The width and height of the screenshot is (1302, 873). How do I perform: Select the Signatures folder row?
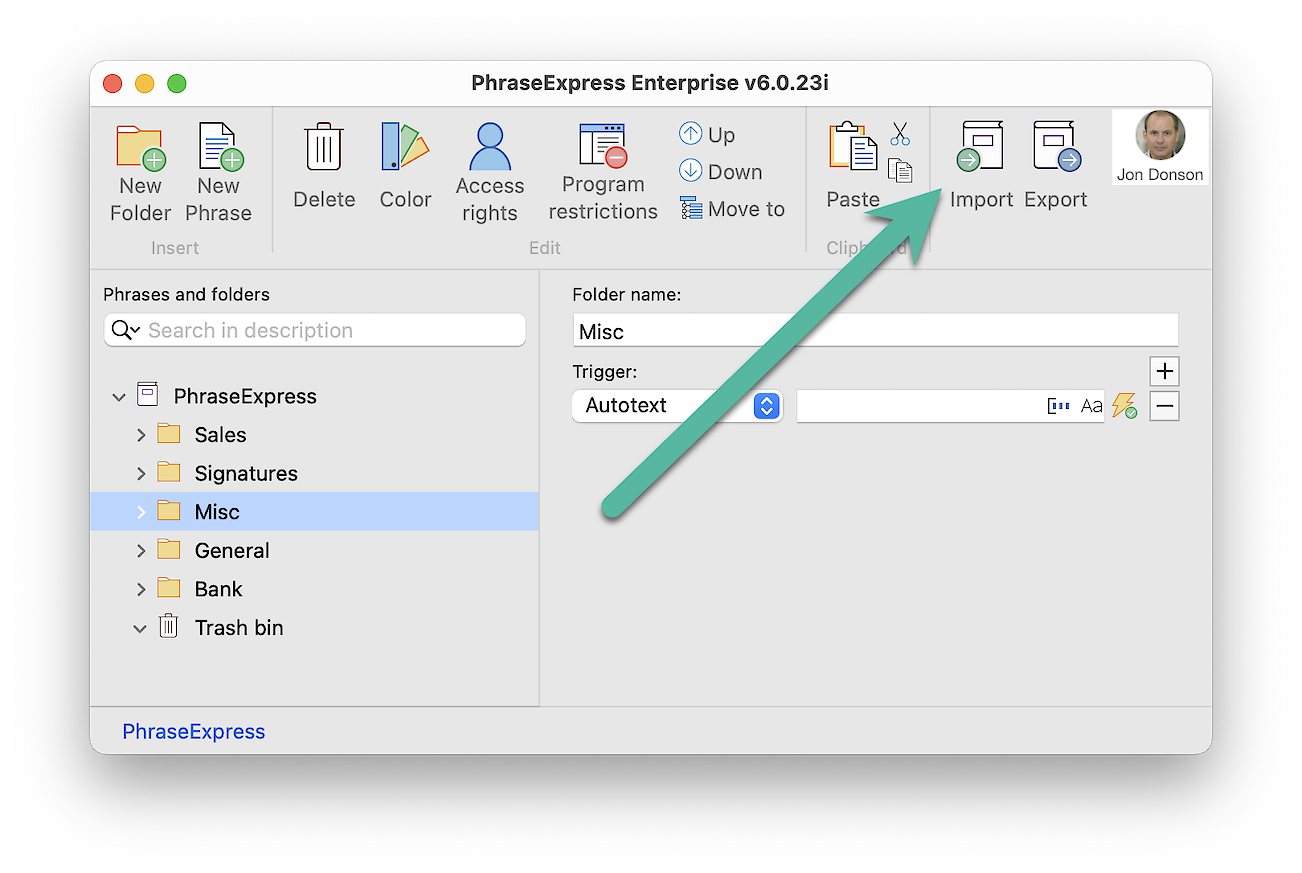point(314,473)
